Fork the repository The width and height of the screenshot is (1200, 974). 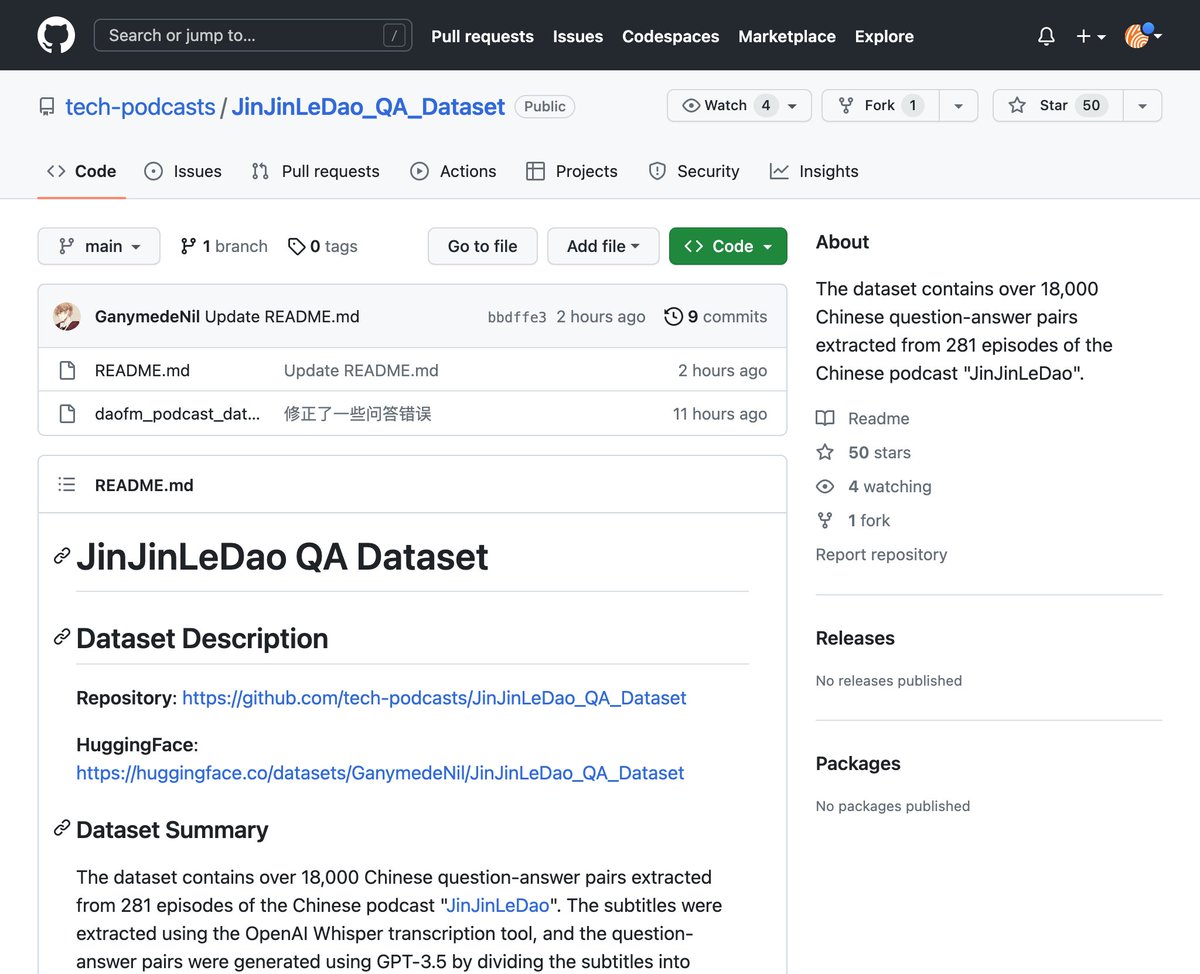(x=880, y=105)
